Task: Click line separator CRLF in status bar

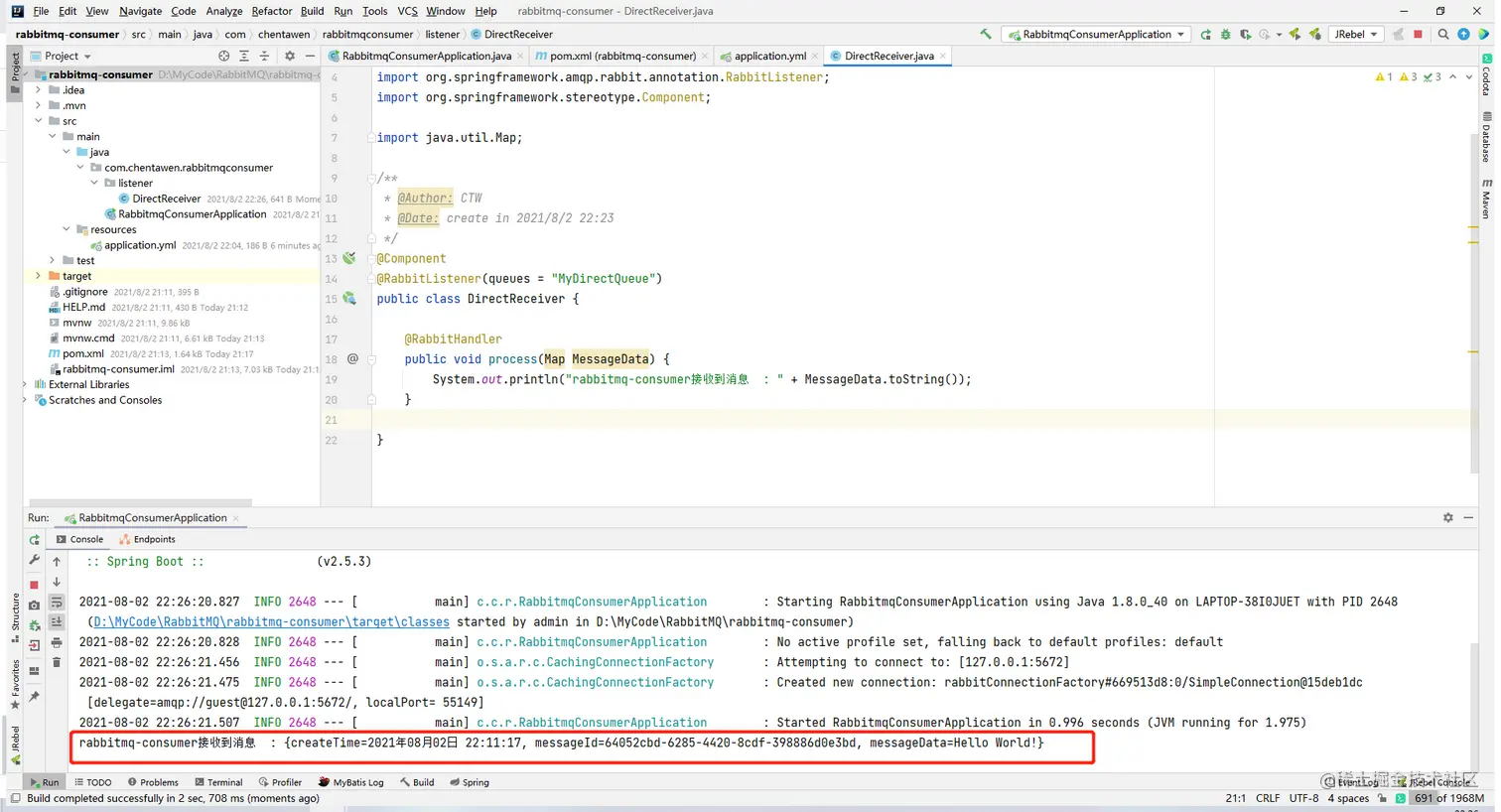Action: tap(1268, 798)
